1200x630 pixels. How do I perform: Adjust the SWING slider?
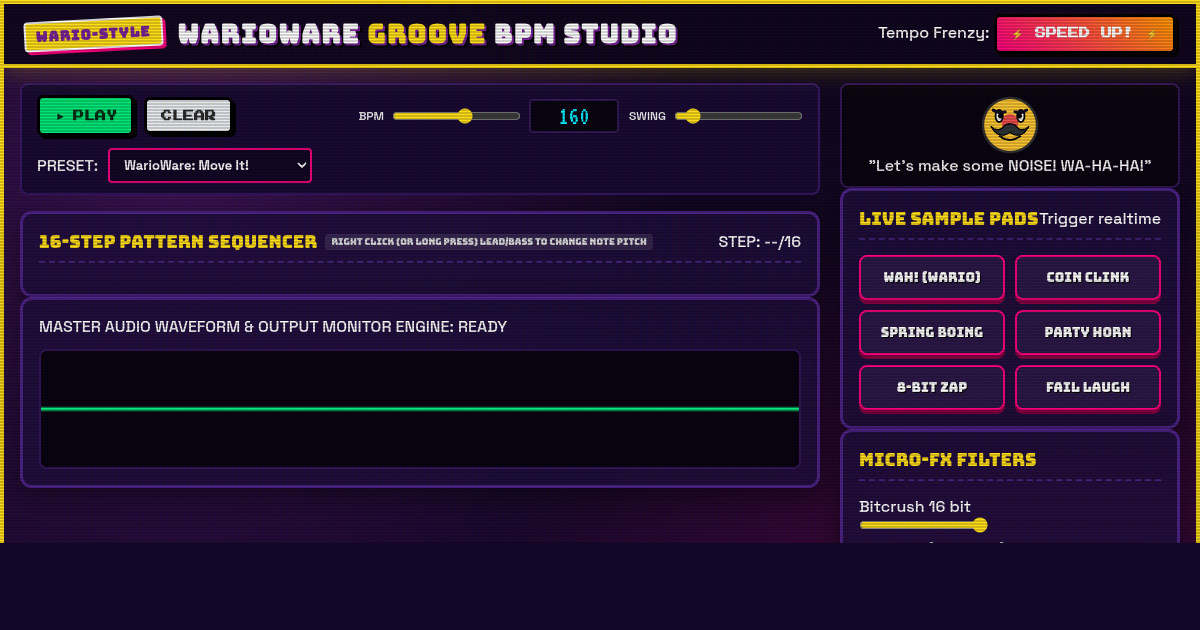(738, 116)
